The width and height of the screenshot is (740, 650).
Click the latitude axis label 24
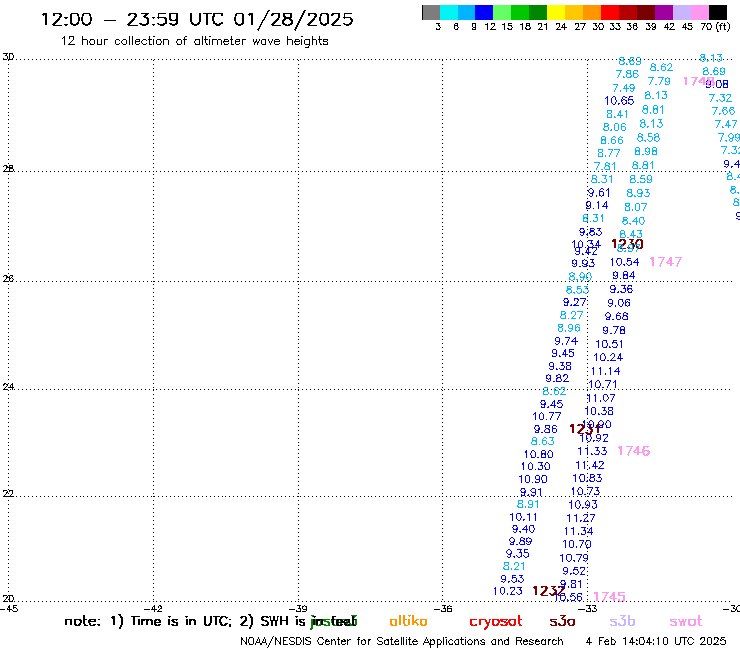[8, 387]
